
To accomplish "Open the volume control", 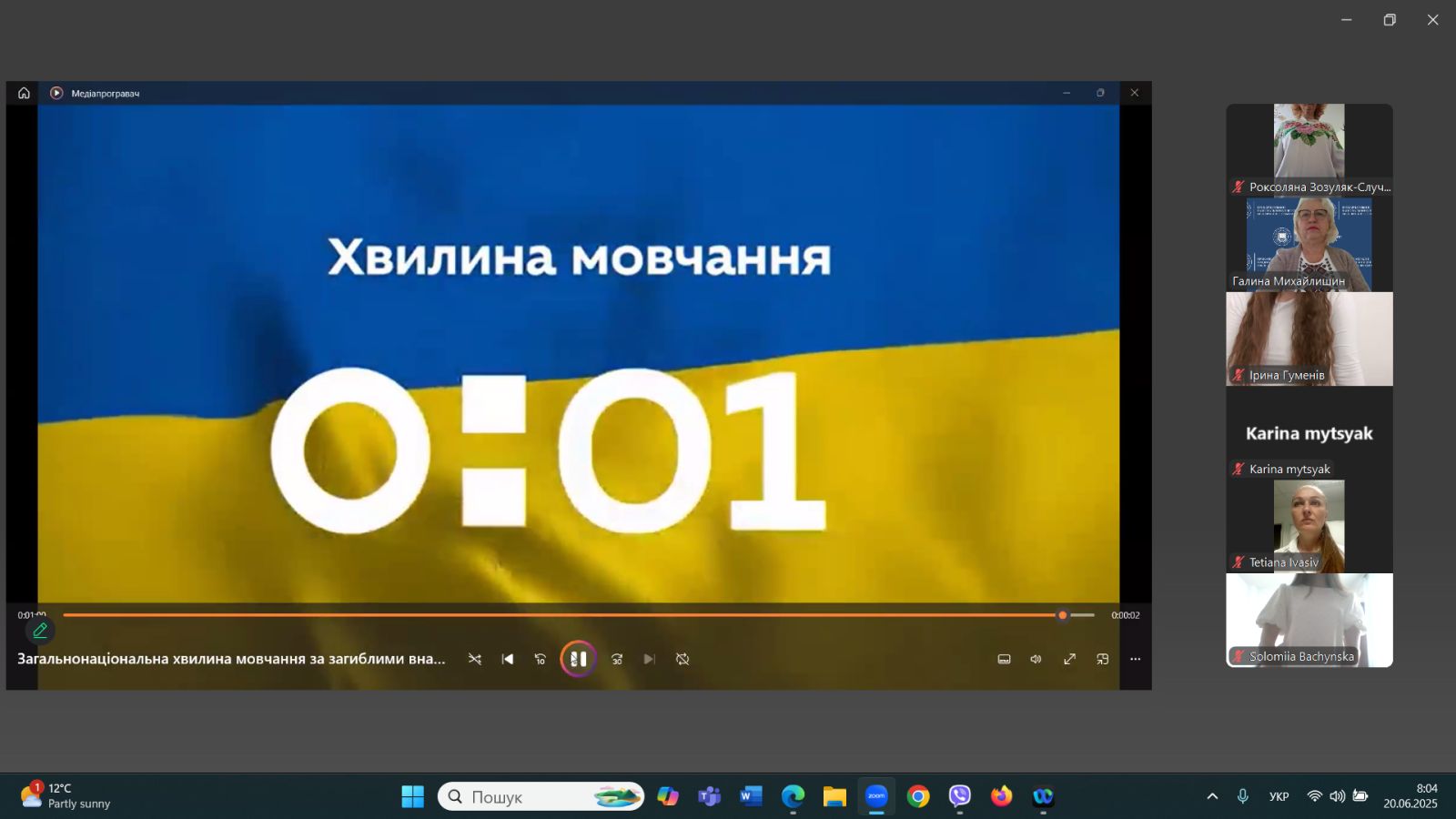I will (x=1036, y=659).
